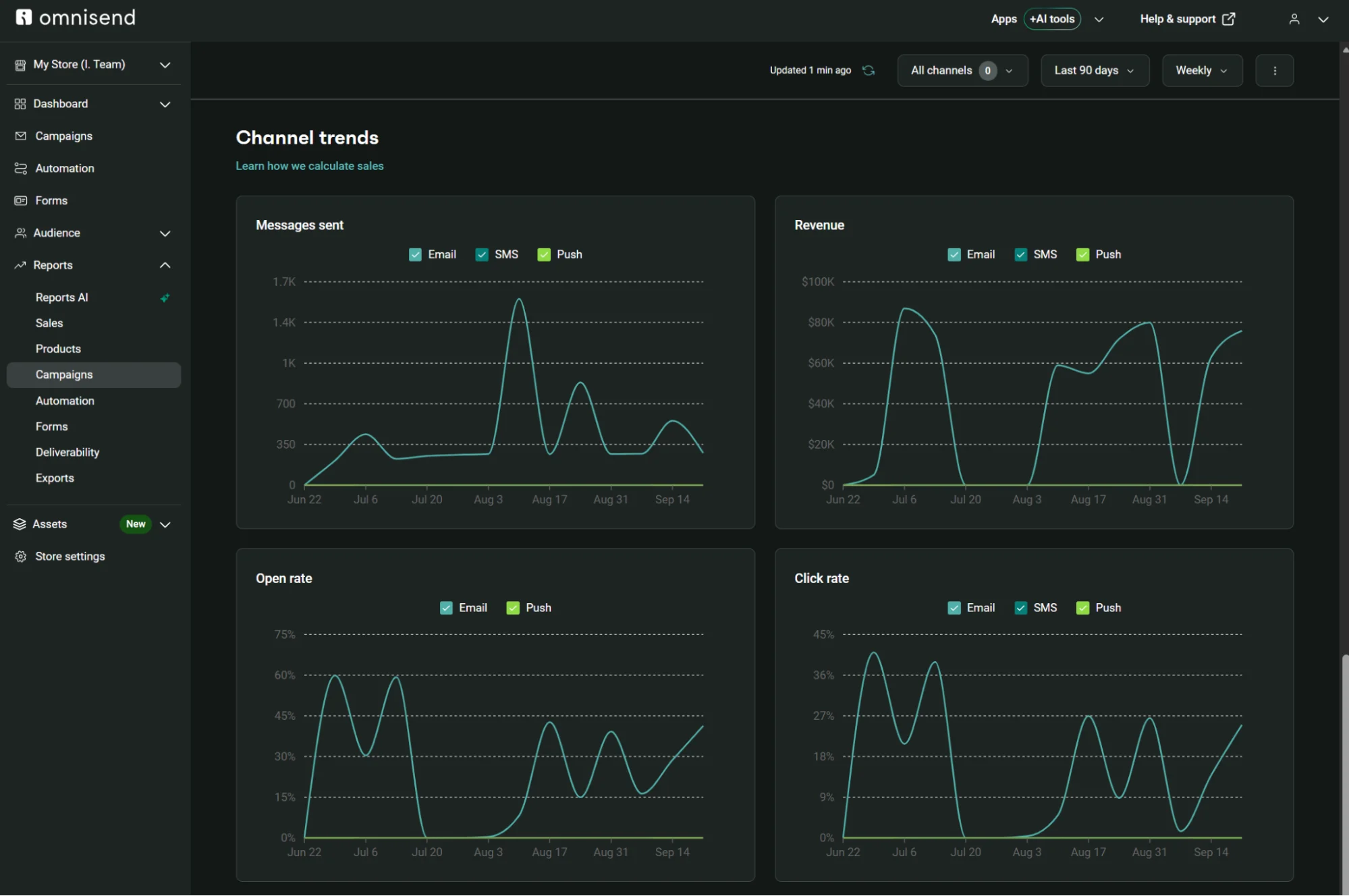Open the Weekly interval dropdown
This screenshot has width=1349, height=896.
coord(1202,70)
